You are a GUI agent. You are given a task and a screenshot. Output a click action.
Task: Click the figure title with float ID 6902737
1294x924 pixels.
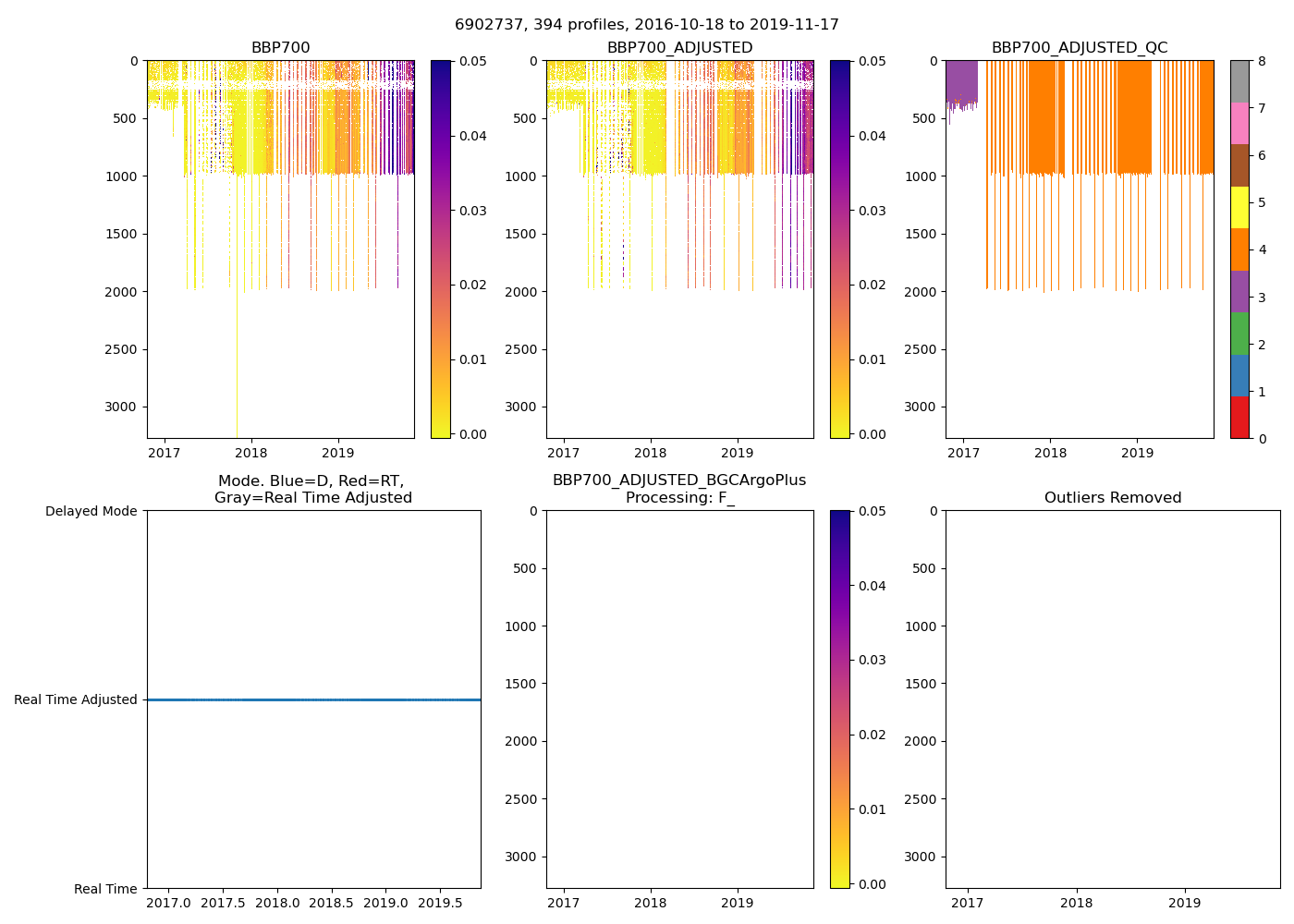pos(646,25)
